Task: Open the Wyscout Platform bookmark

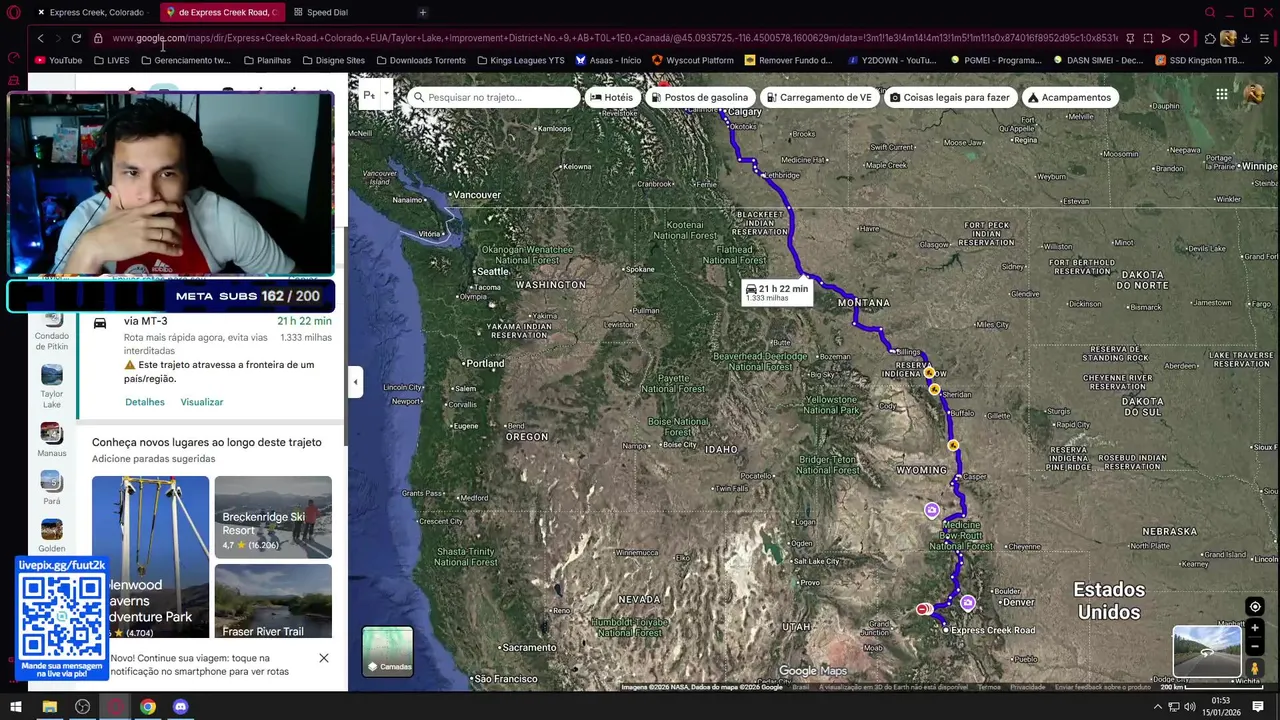Action: [x=692, y=60]
